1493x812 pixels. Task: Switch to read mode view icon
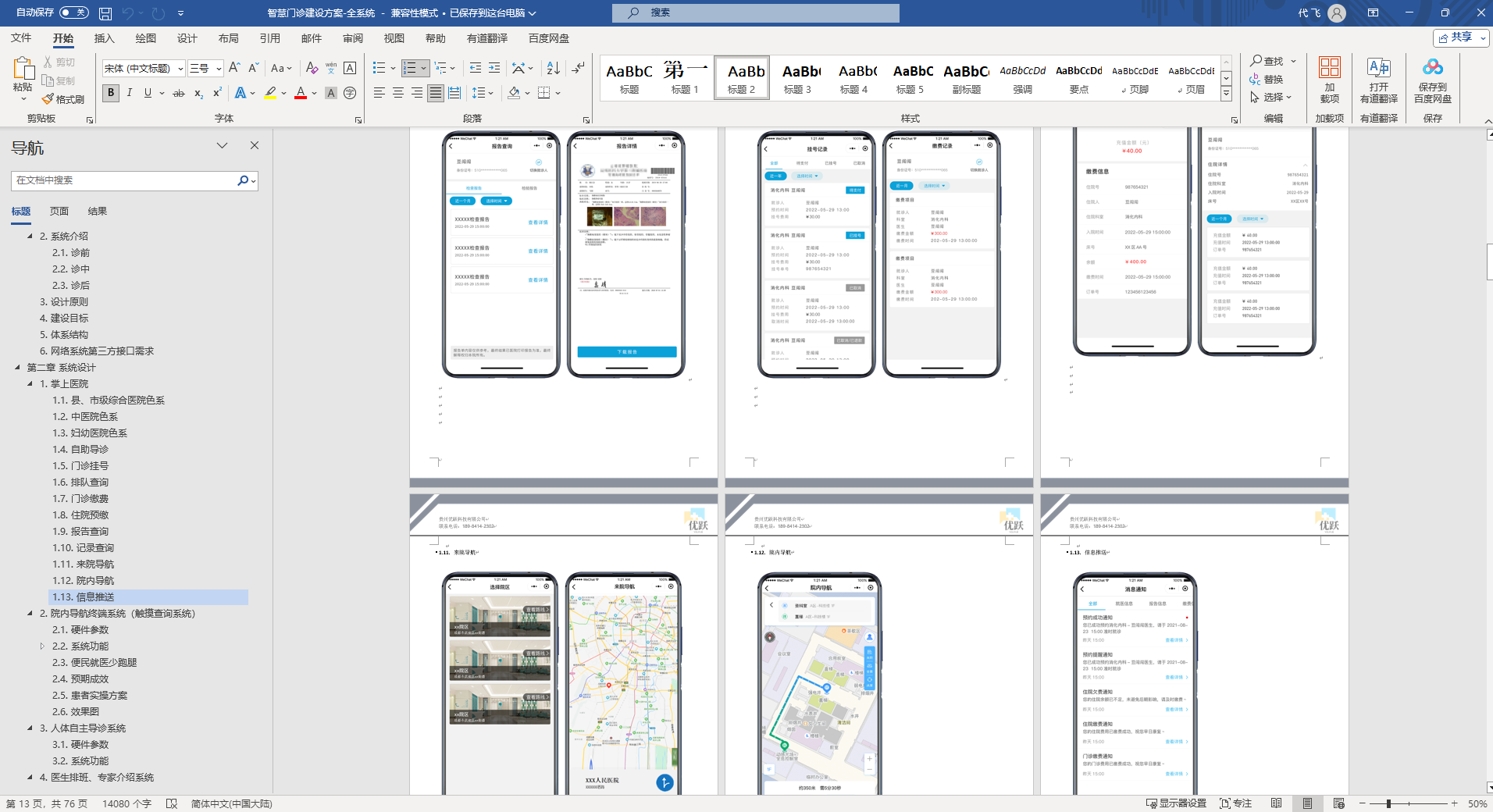[1276, 803]
